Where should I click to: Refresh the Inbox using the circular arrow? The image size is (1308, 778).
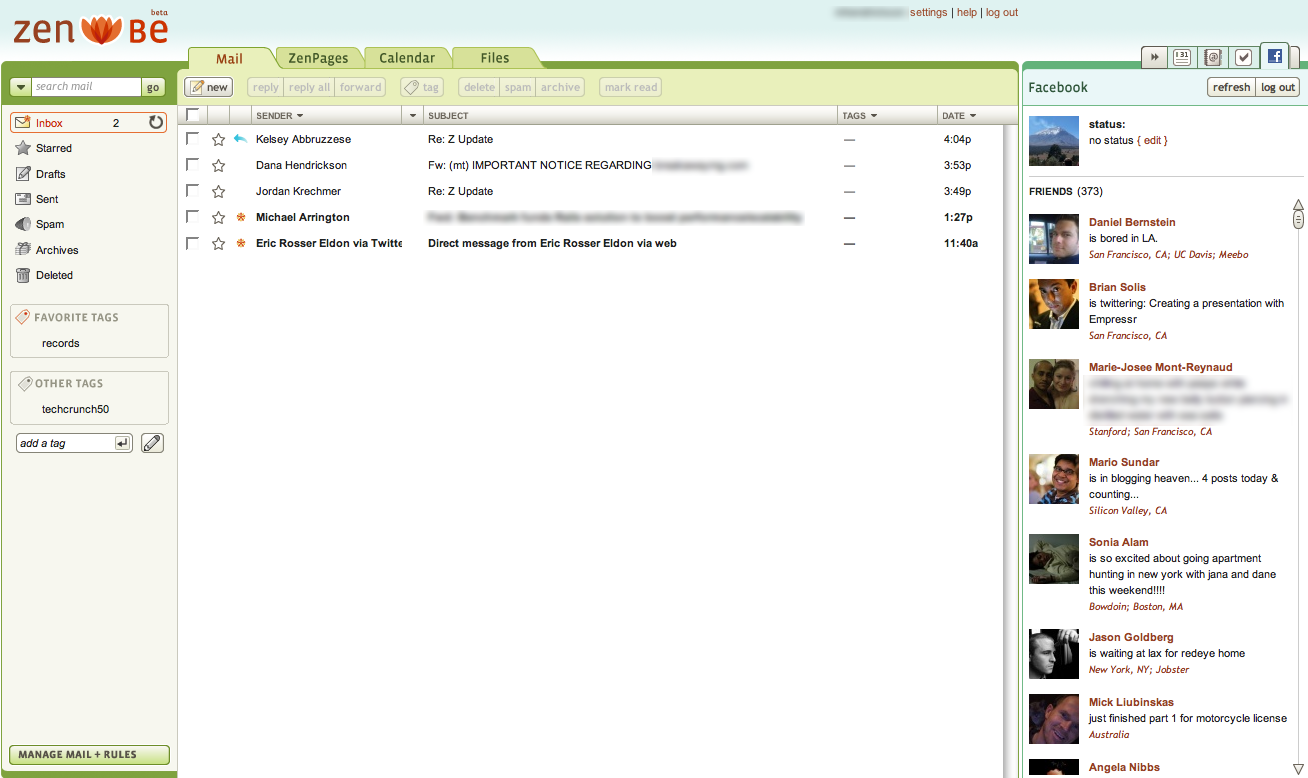156,123
